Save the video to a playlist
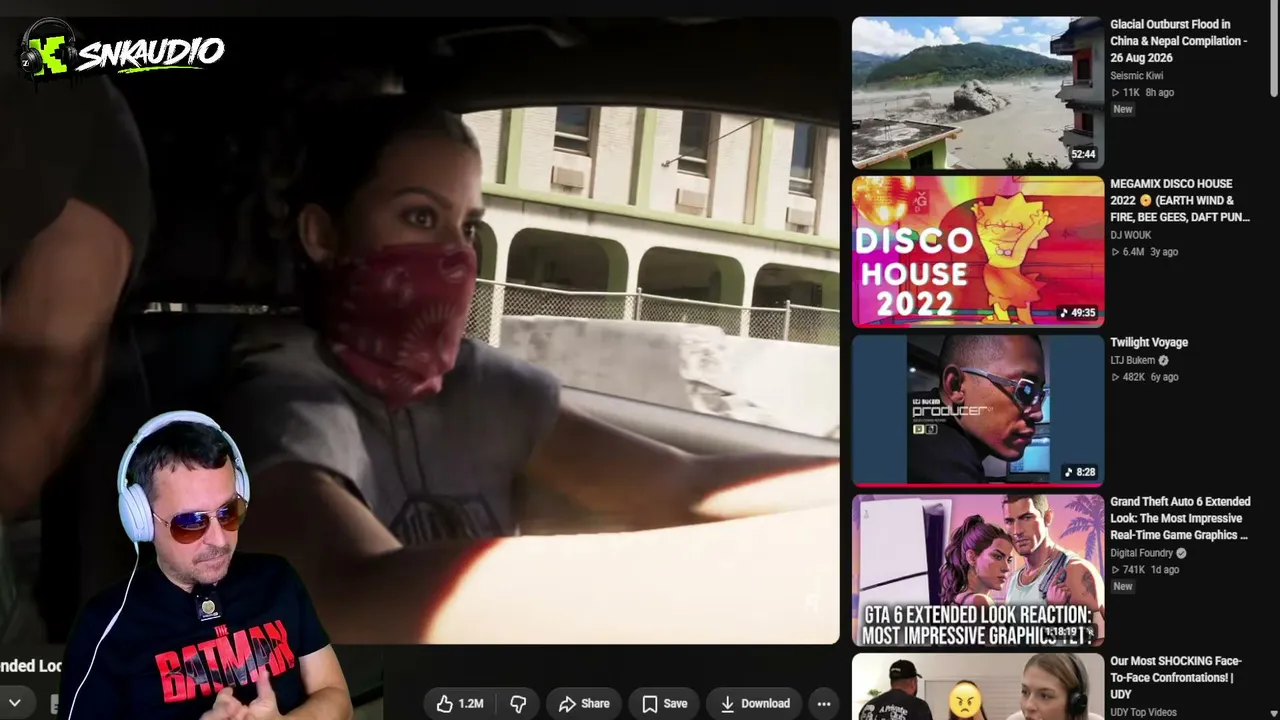 point(665,704)
